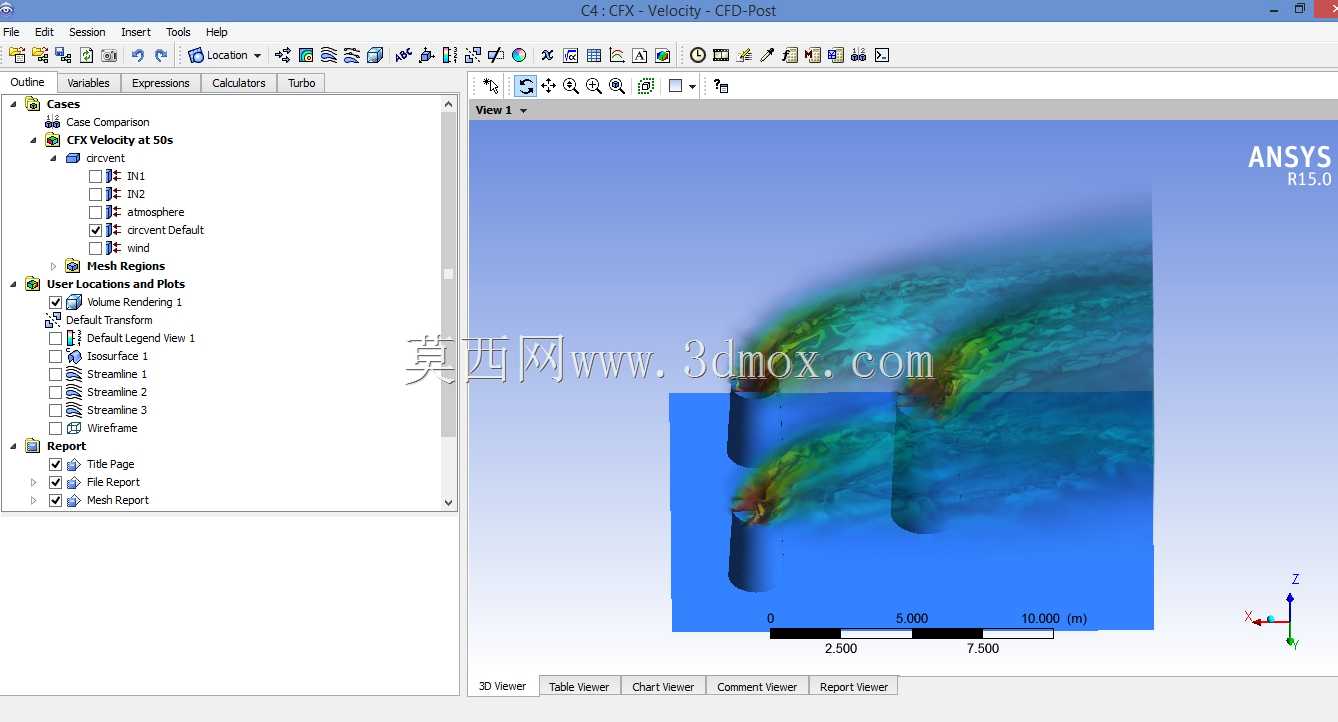1338x722 pixels.
Task: Uncheck the circvent Default checkbox
Action: tap(96, 230)
